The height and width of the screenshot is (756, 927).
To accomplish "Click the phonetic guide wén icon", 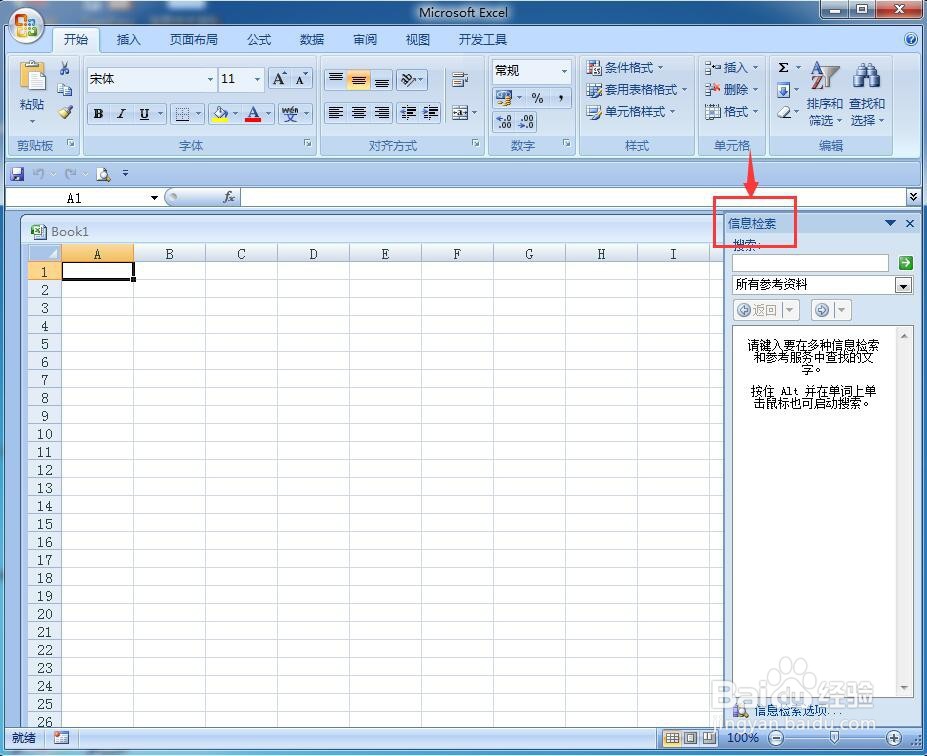I will (x=290, y=113).
